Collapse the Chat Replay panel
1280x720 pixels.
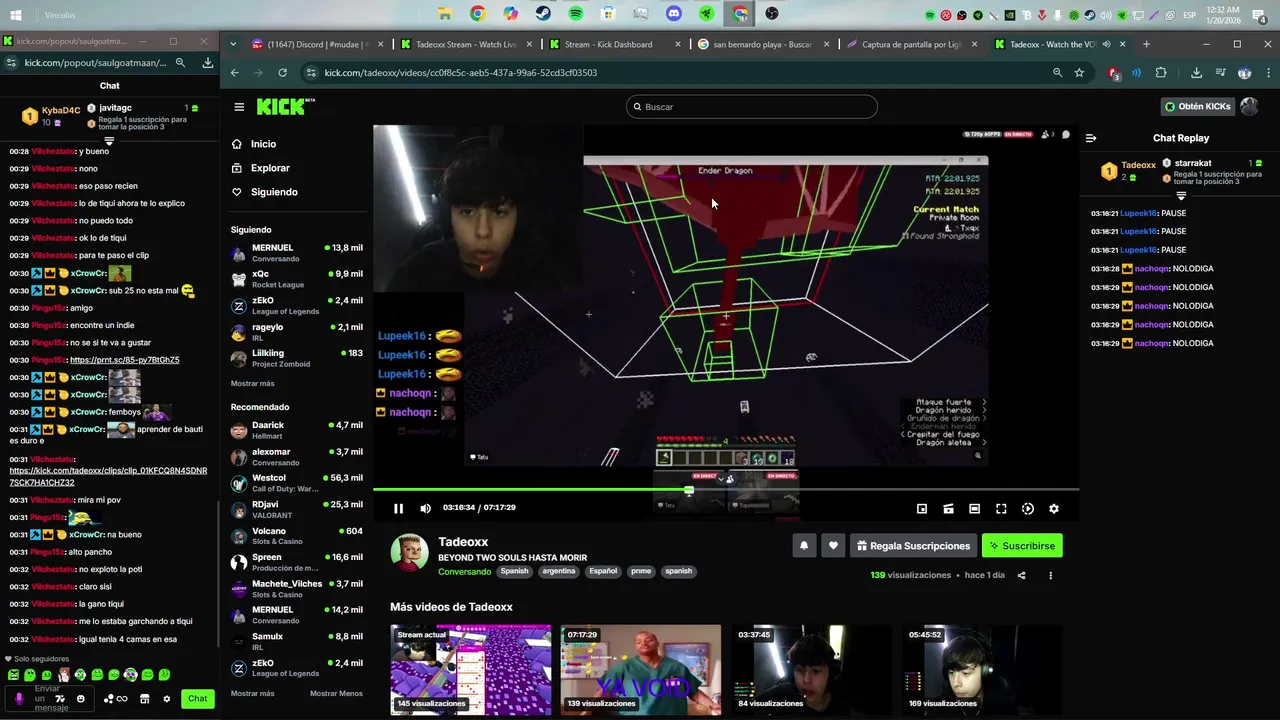coord(1091,138)
